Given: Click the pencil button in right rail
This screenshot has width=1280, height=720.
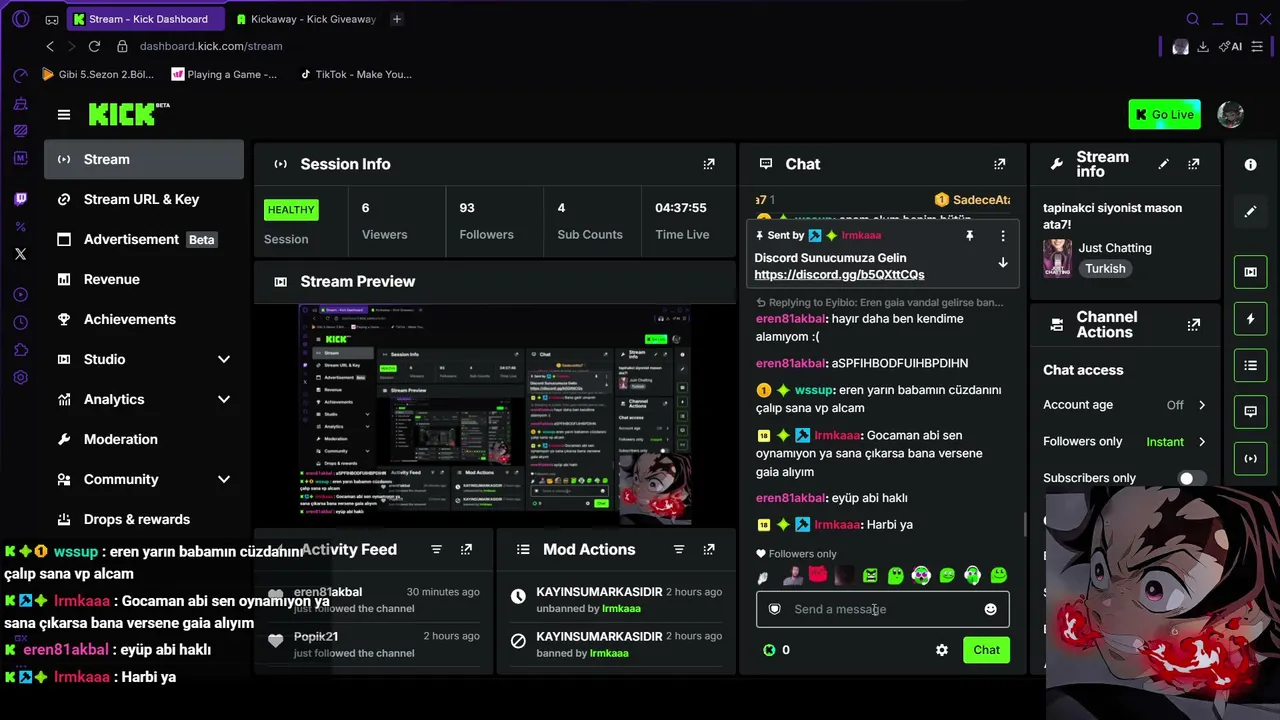Looking at the screenshot, I should tap(1250, 212).
